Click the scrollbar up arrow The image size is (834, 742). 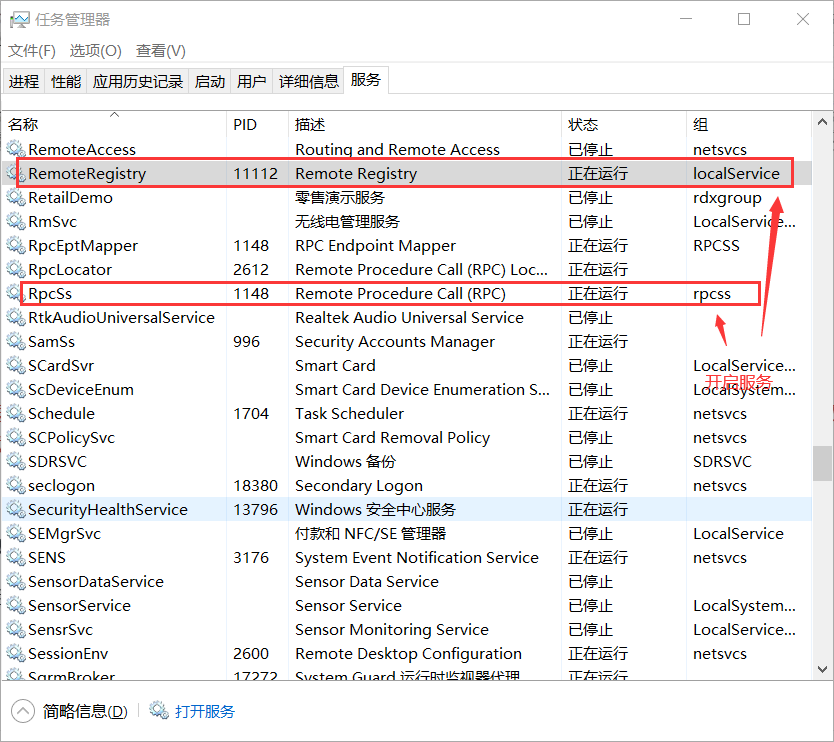pyautogui.click(x=822, y=122)
